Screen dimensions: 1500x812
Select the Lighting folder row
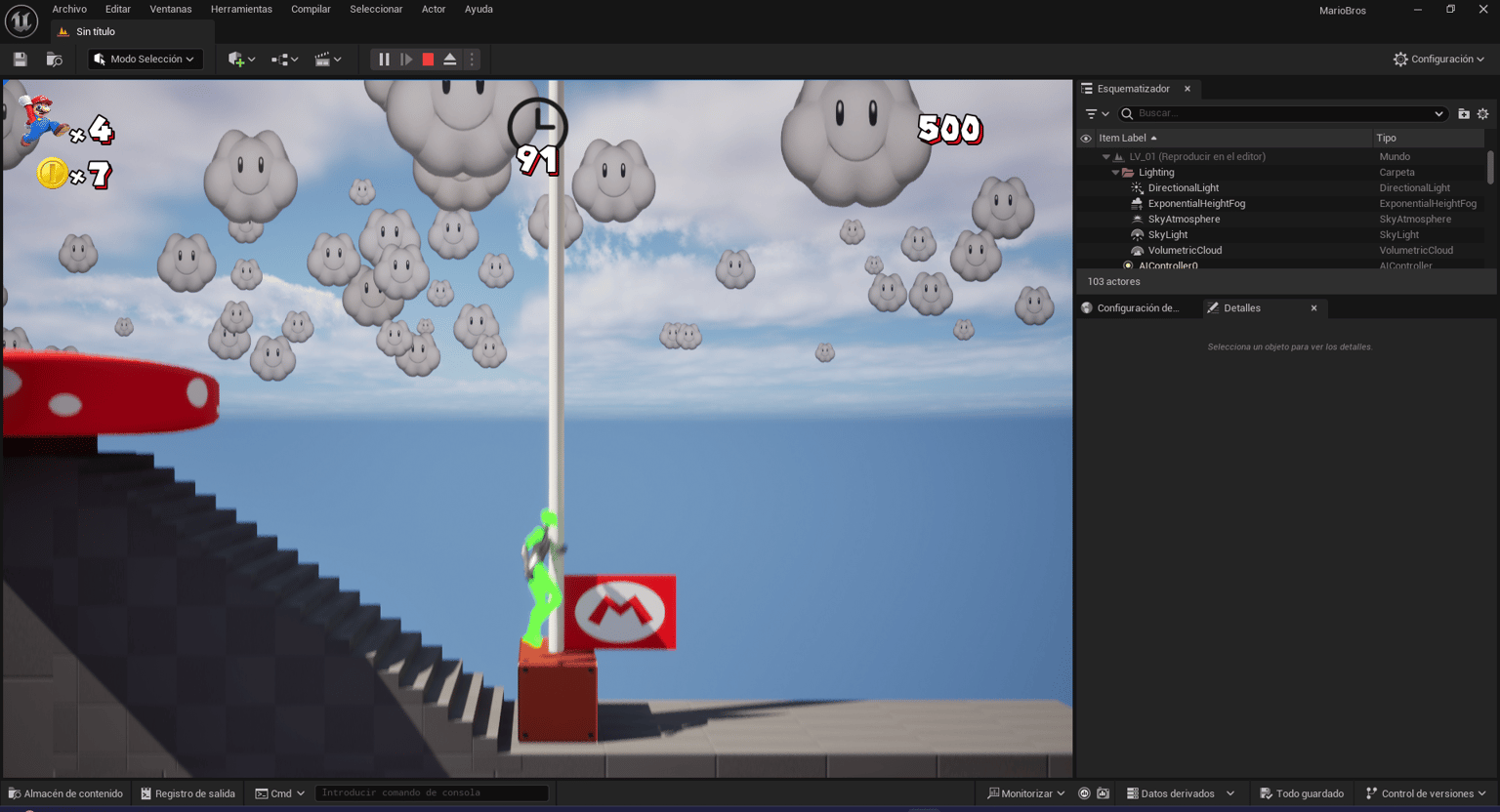tap(1282, 173)
